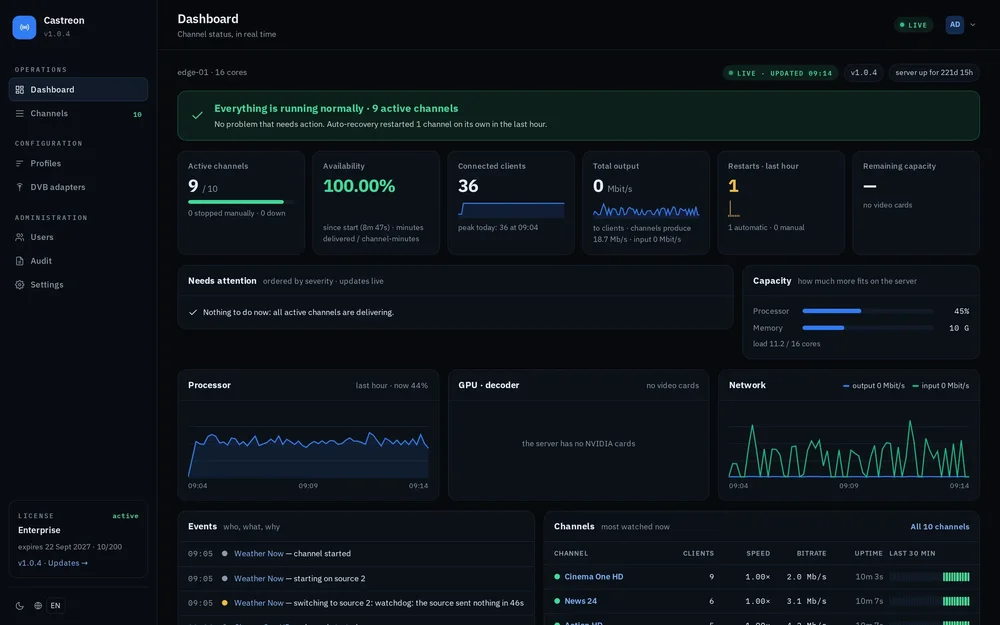Expand the user menu chevron next to AD
This screenshot has height=625, width=1000.
click(x=973, y=25)
